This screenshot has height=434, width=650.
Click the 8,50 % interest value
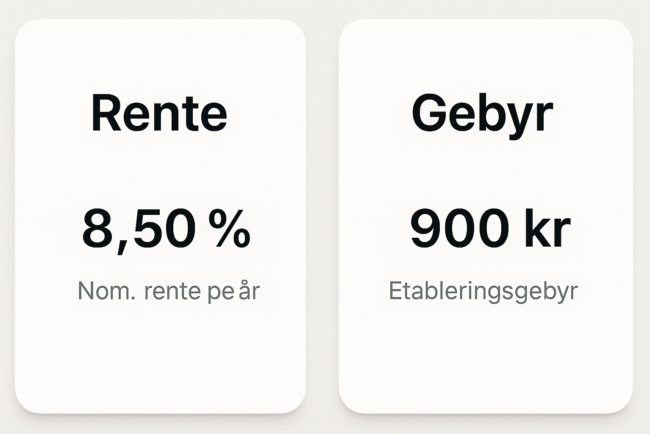pos(166,230)
